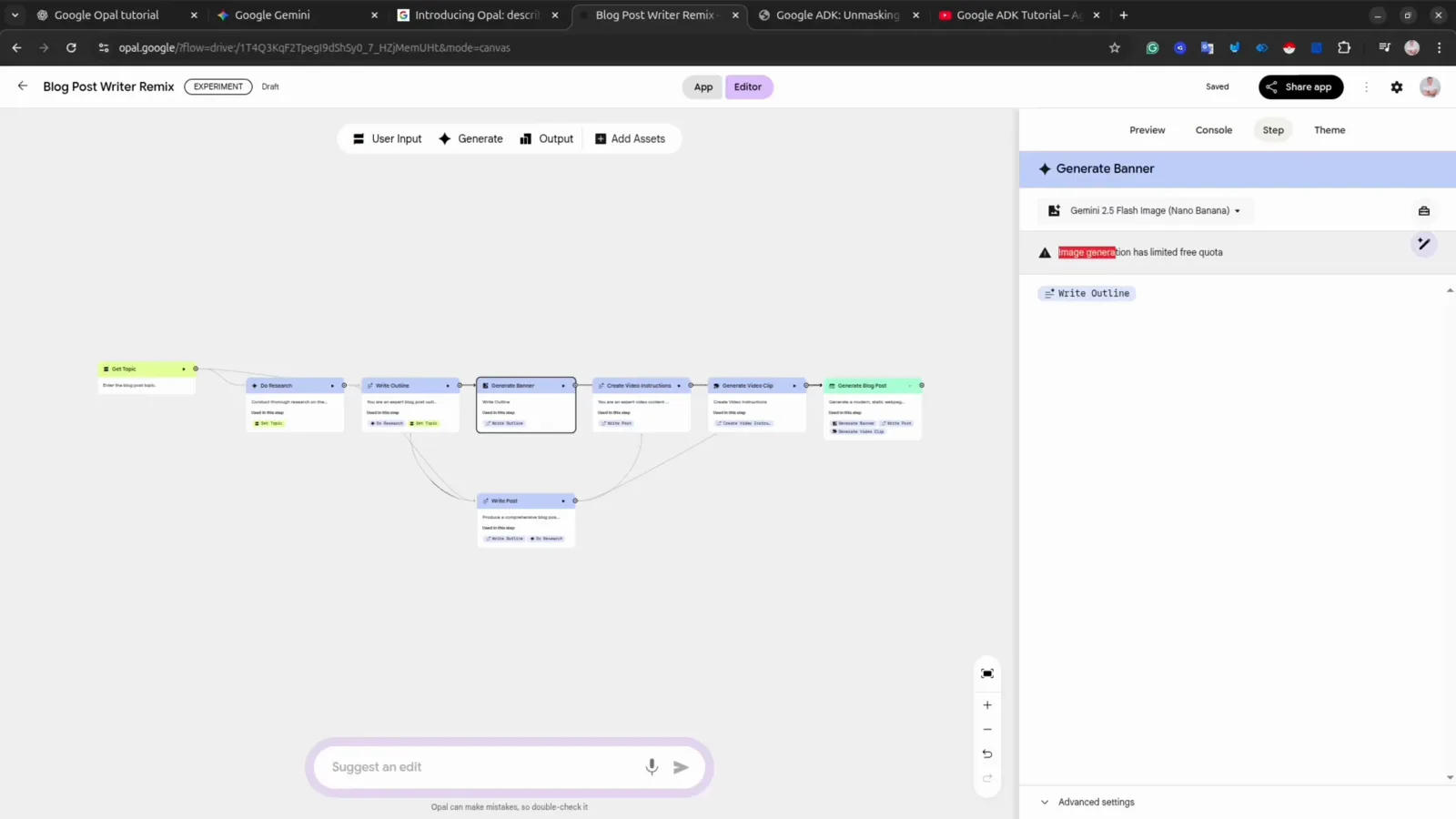1456x819 pixels.
Task: Add a User Input step
Action: click(x=388, y=139)
